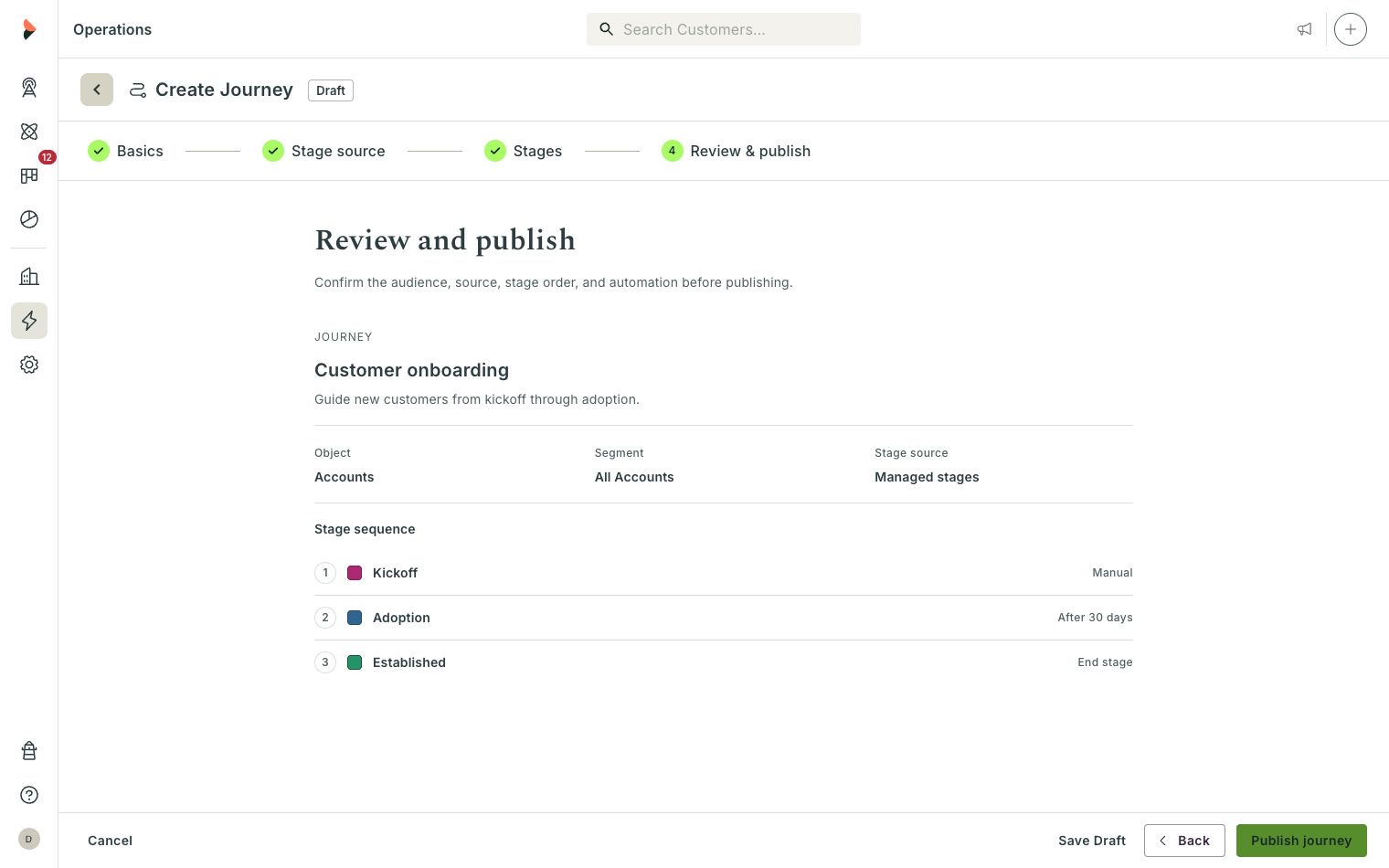Click the plus circle button at top right
1389x868 pixels.
(1351, 29)
